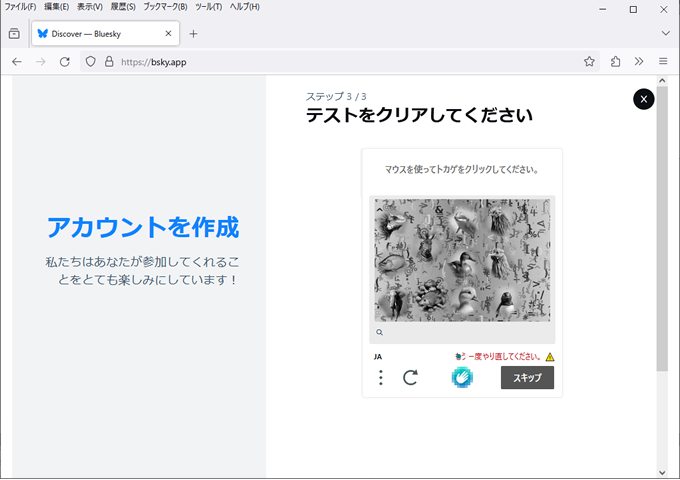Viewport: 680px width, 480px height.
Task: Go back to previous page
Action: pos(16,62)
